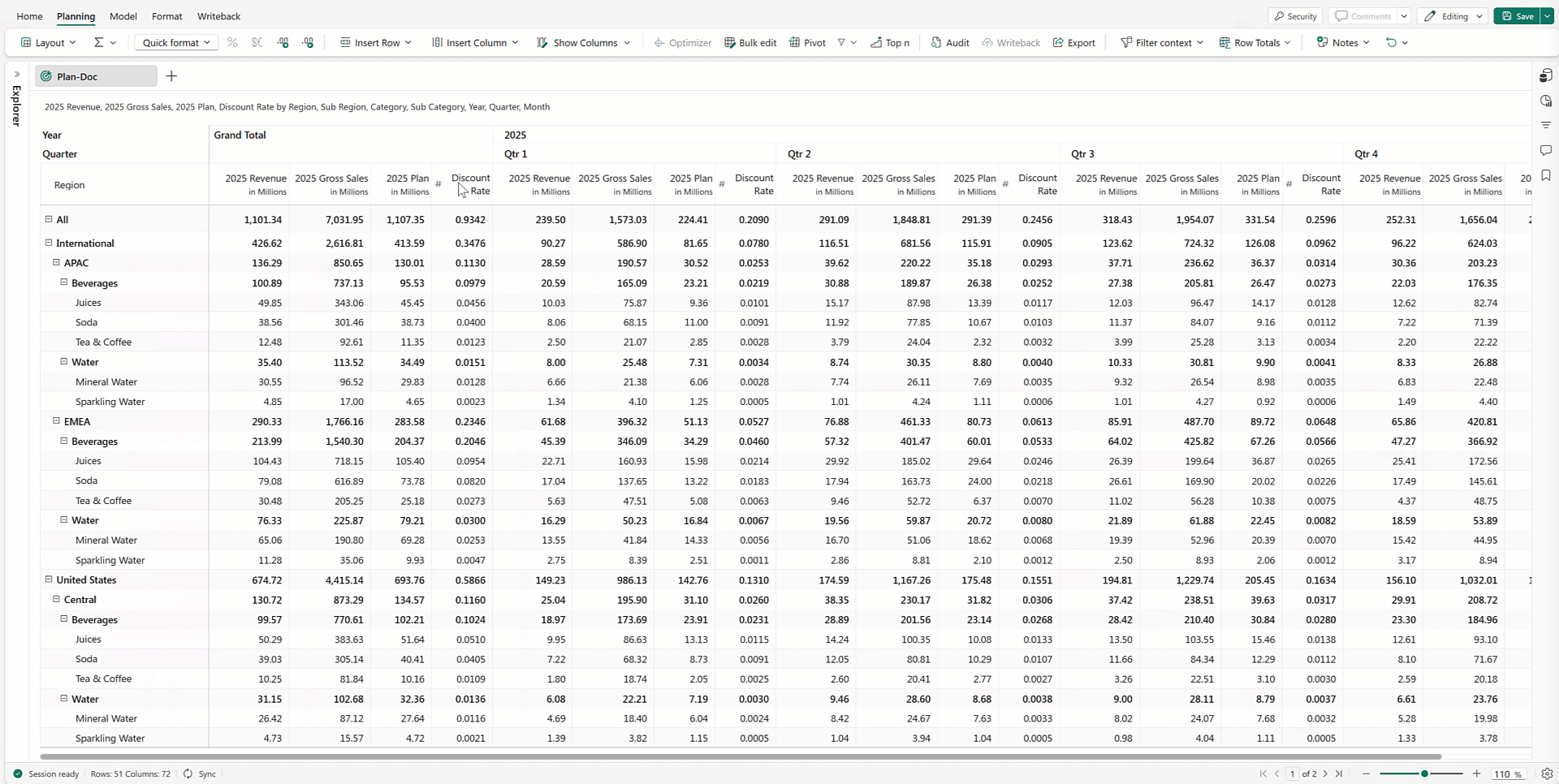Click the Export icon
The image size is (1559, 784).
click(x=1058, y=43)
